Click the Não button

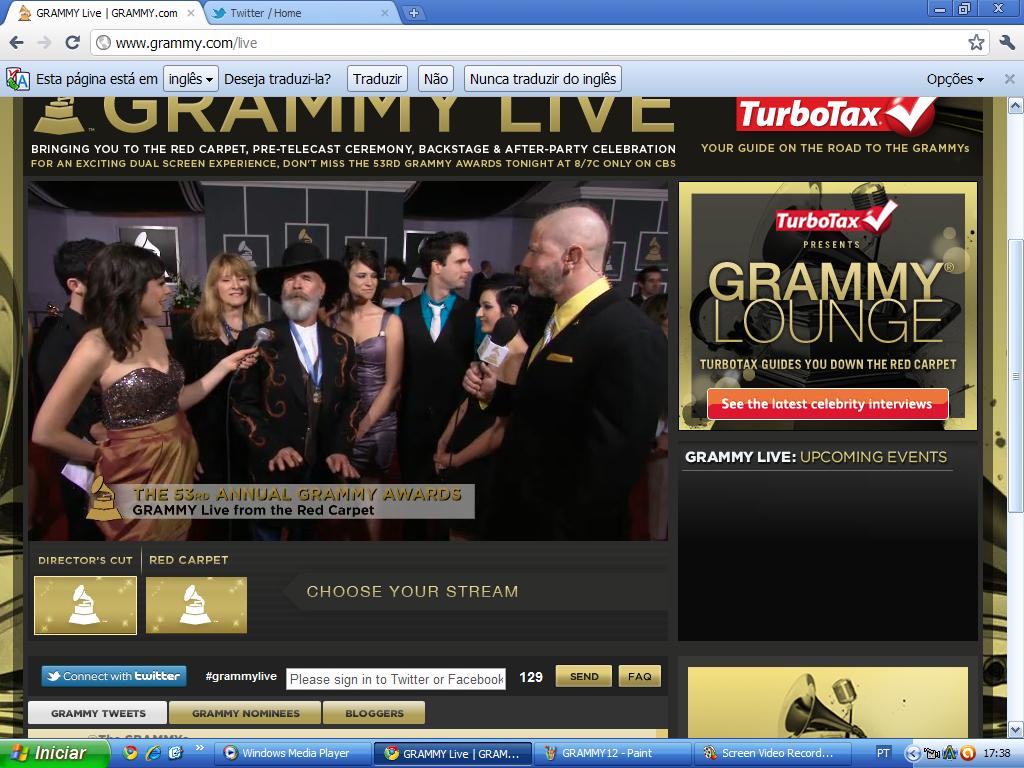(x=436, y=79)
